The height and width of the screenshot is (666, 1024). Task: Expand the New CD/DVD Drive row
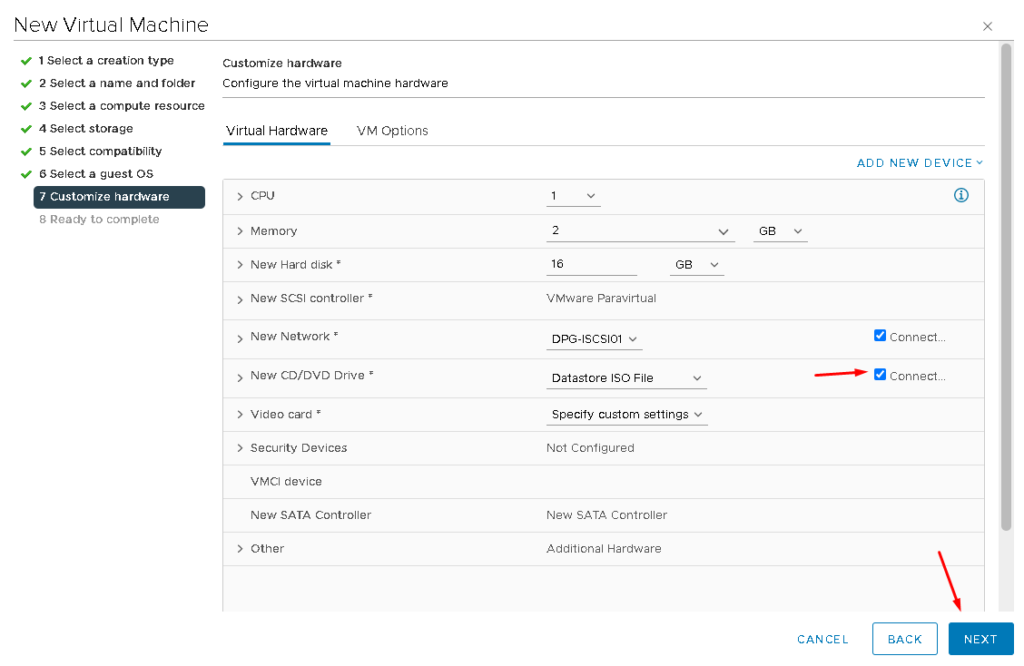point(240,377)
